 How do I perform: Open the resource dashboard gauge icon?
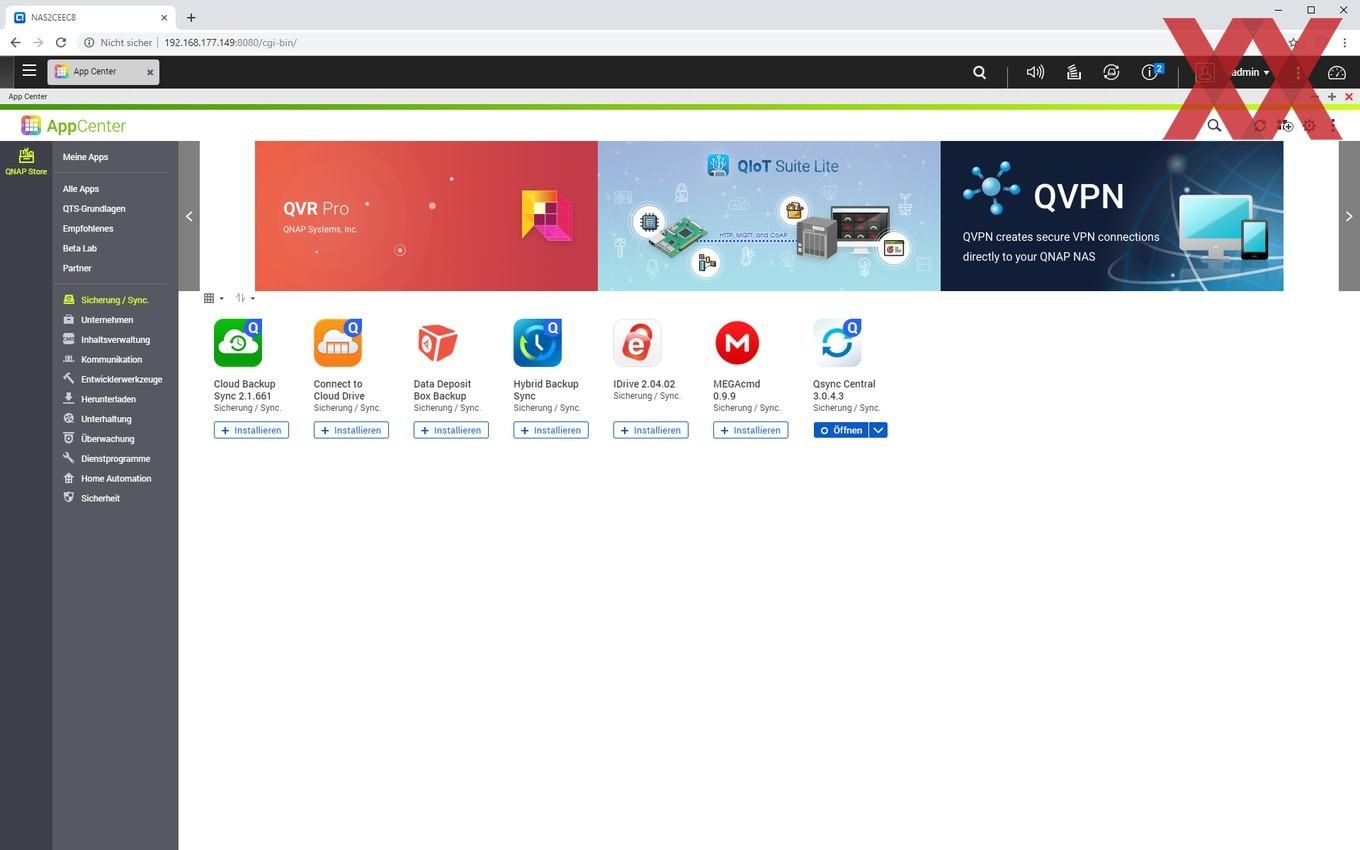coord(1337,72)
